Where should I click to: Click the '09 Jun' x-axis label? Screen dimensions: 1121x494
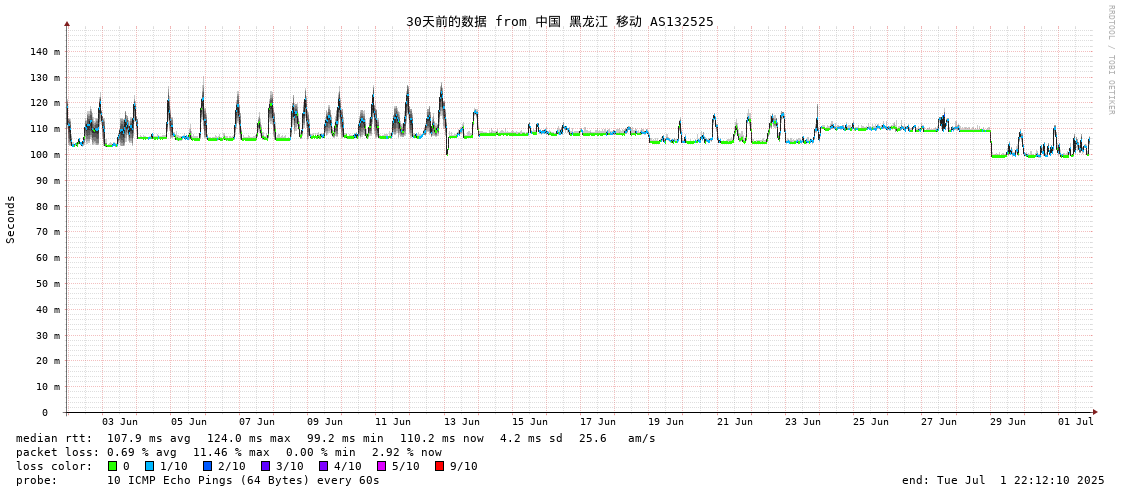click(325, 422)
